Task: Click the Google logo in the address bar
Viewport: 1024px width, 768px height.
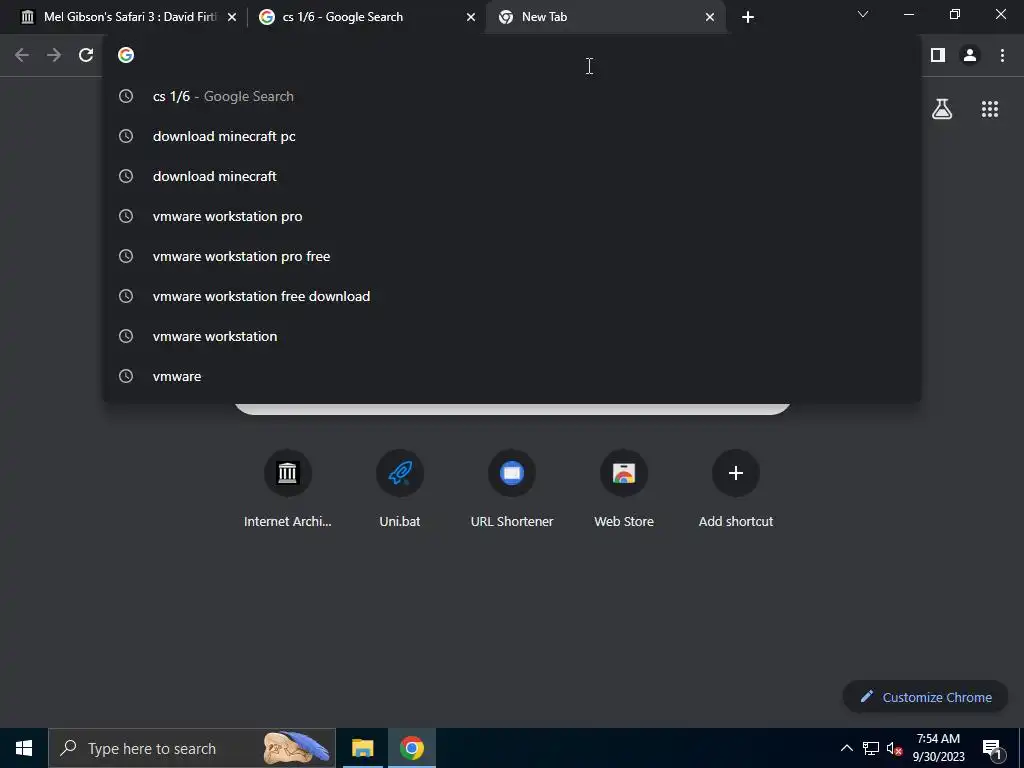Action: pos(126,56)
